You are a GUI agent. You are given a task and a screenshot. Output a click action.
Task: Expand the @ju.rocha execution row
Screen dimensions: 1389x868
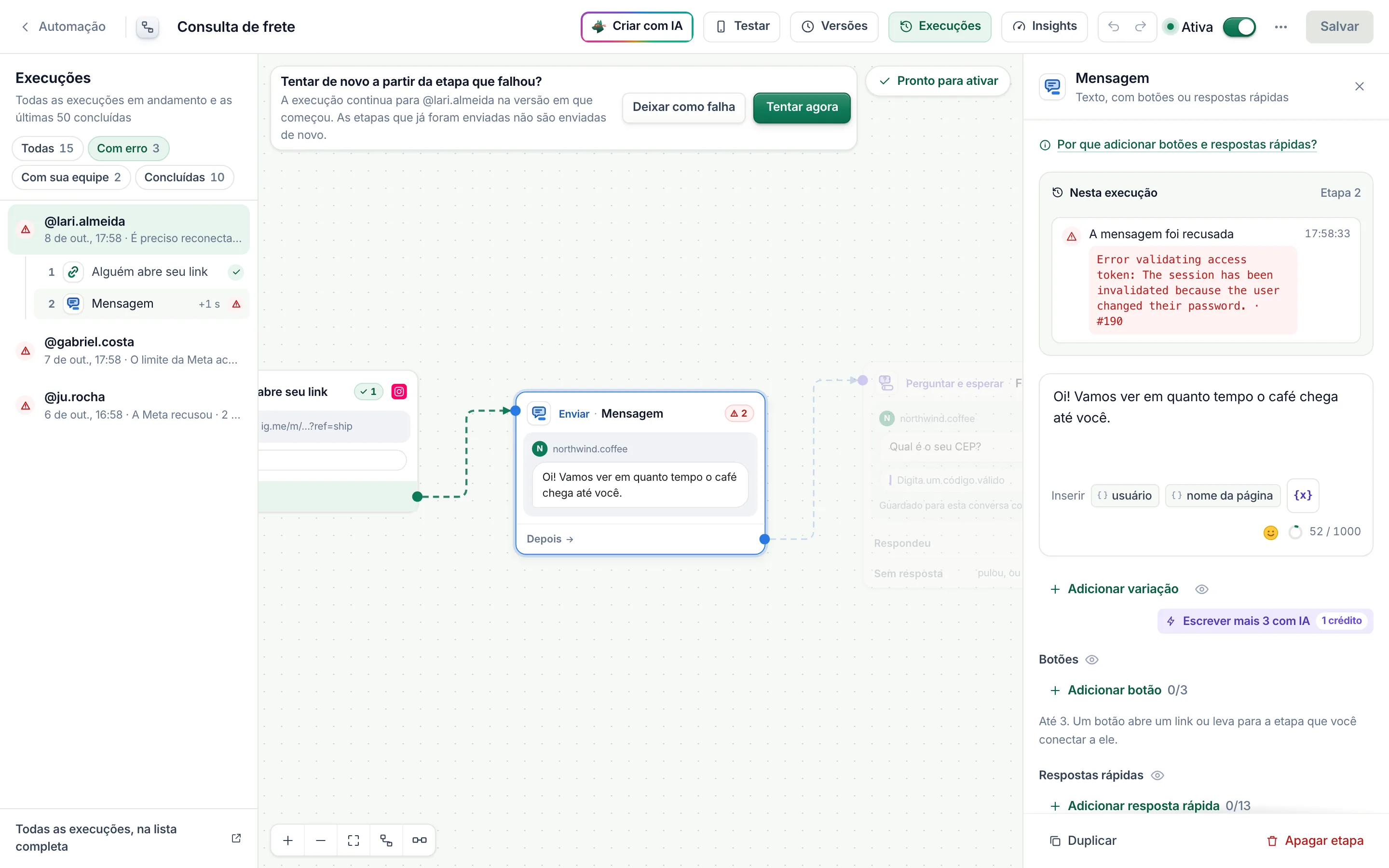pos(129,405)
